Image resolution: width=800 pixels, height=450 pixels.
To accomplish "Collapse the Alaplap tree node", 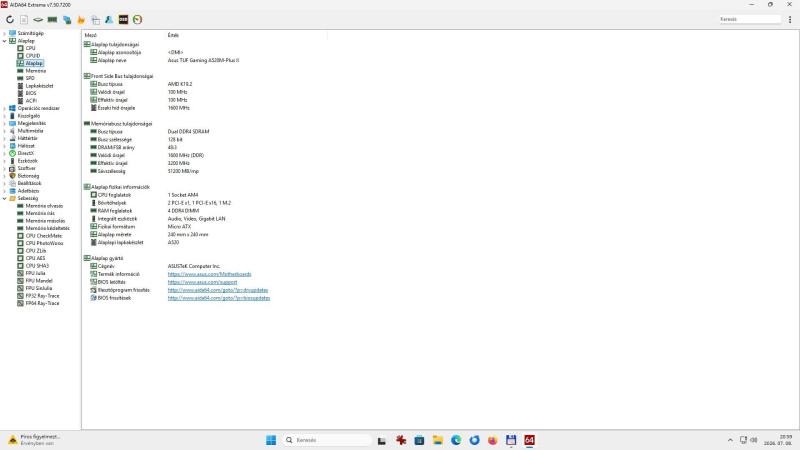I will 5,41.
